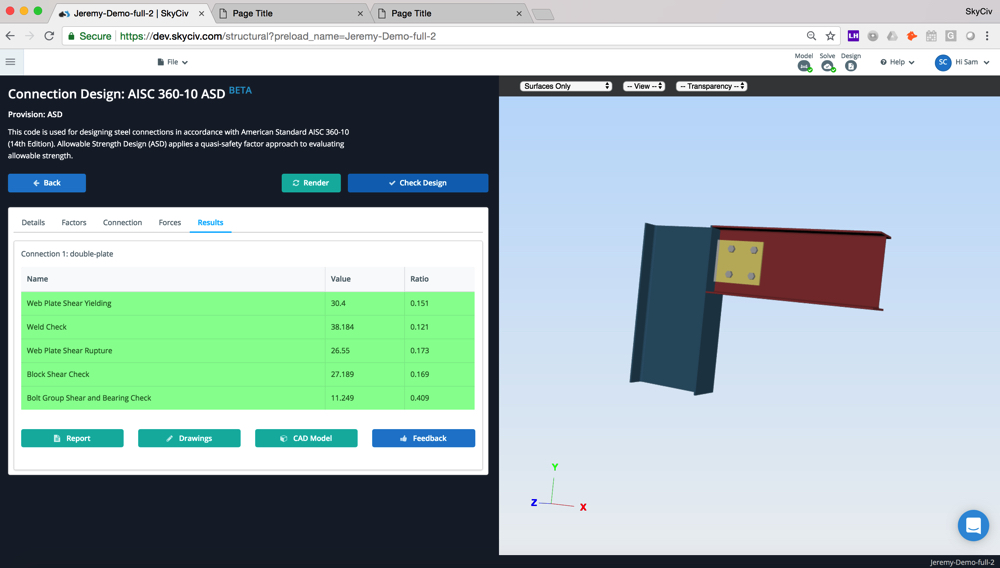Switch to the Factors tab
This screenshot has height=568, width=1000.
[74, 222]
